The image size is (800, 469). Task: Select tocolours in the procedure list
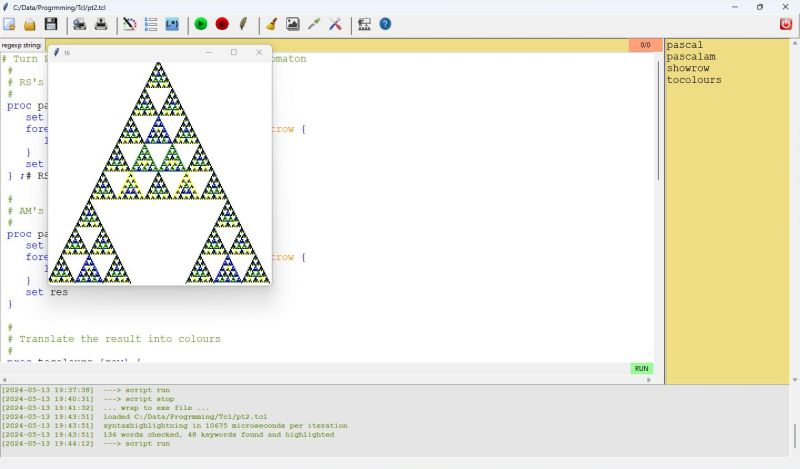(x=694, y=80)
